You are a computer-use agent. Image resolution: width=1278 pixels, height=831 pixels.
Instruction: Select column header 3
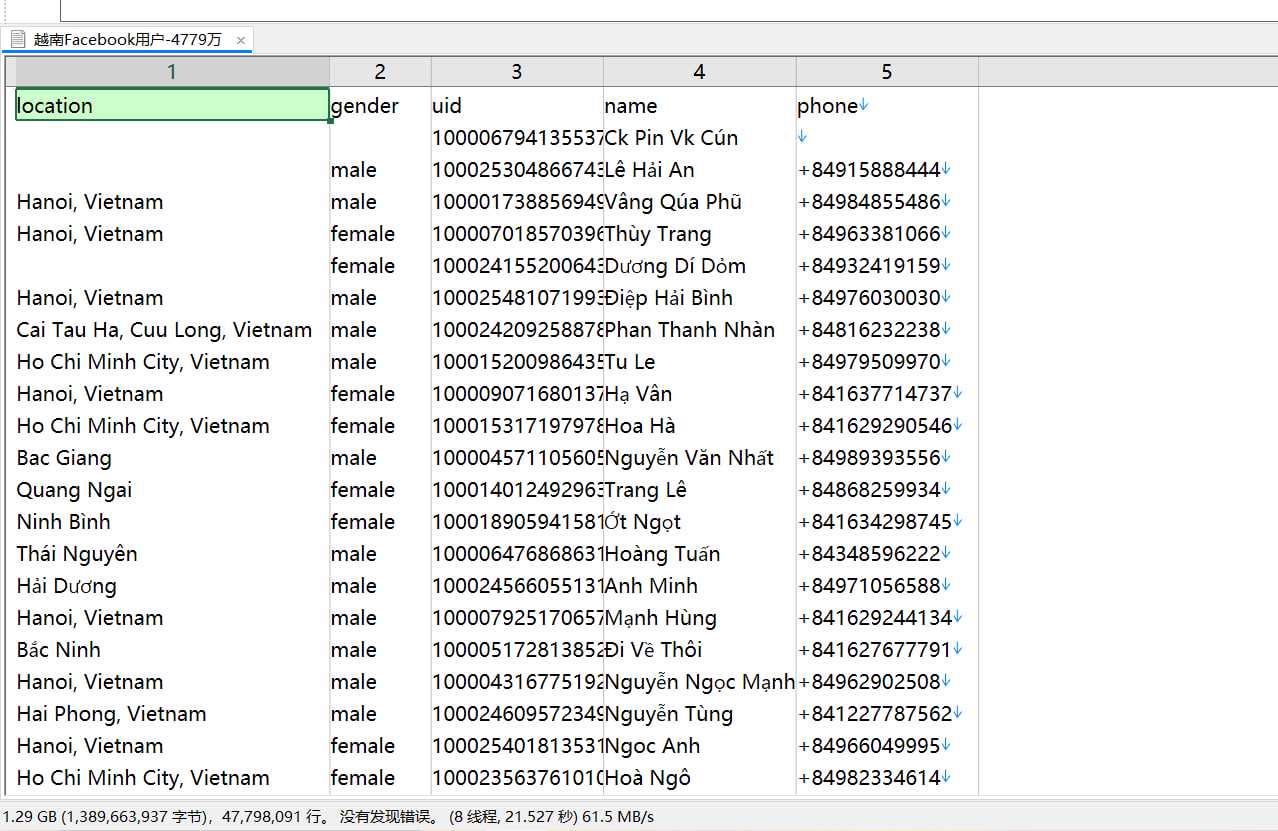pos(517,72)
